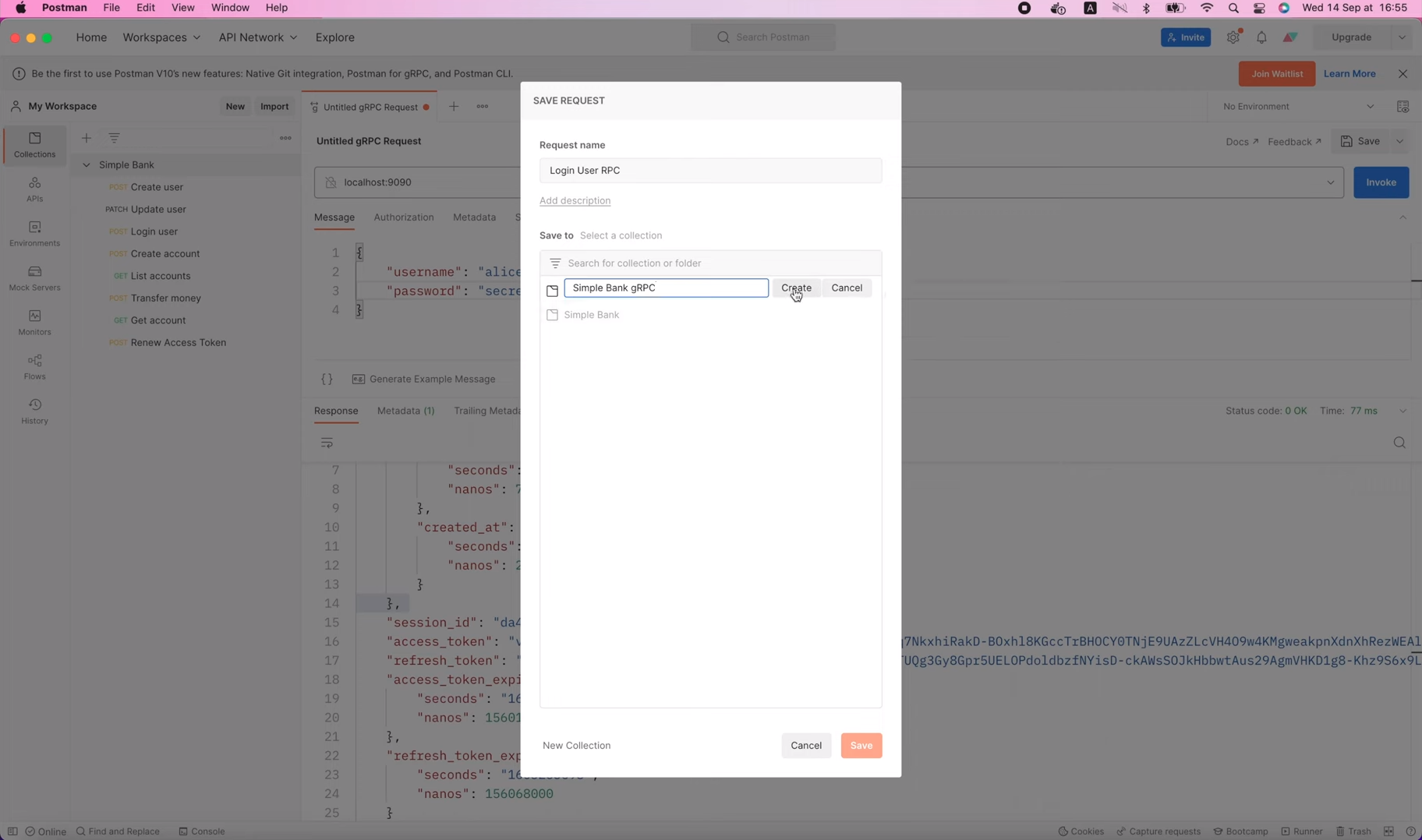
Task: Open Capture requests in status bar
Action: pyautogui.click(x=1158, y=831)
